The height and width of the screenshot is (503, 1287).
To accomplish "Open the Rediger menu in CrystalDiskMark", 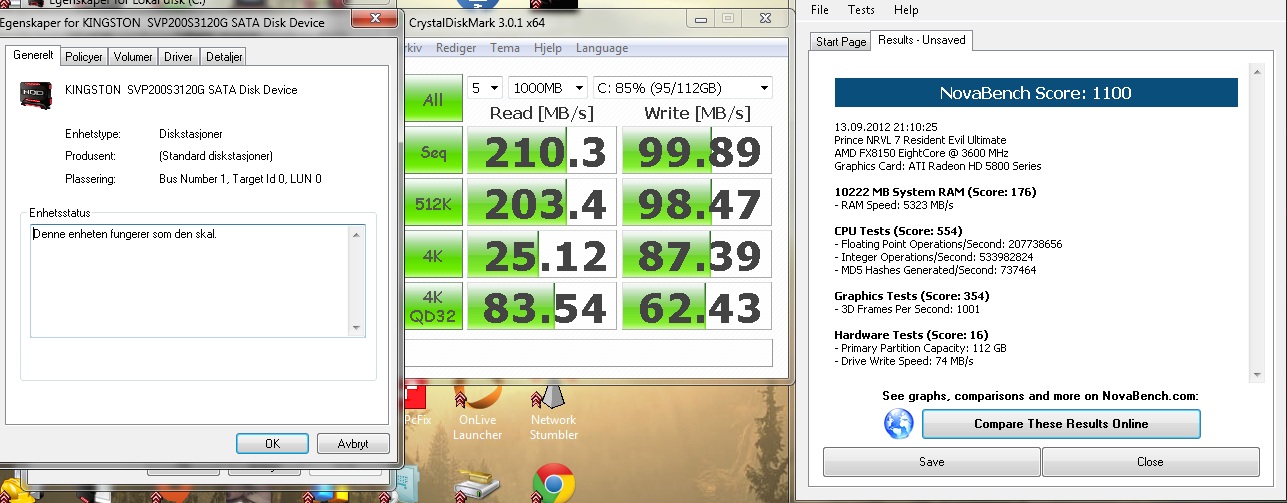I will [456, 48].
